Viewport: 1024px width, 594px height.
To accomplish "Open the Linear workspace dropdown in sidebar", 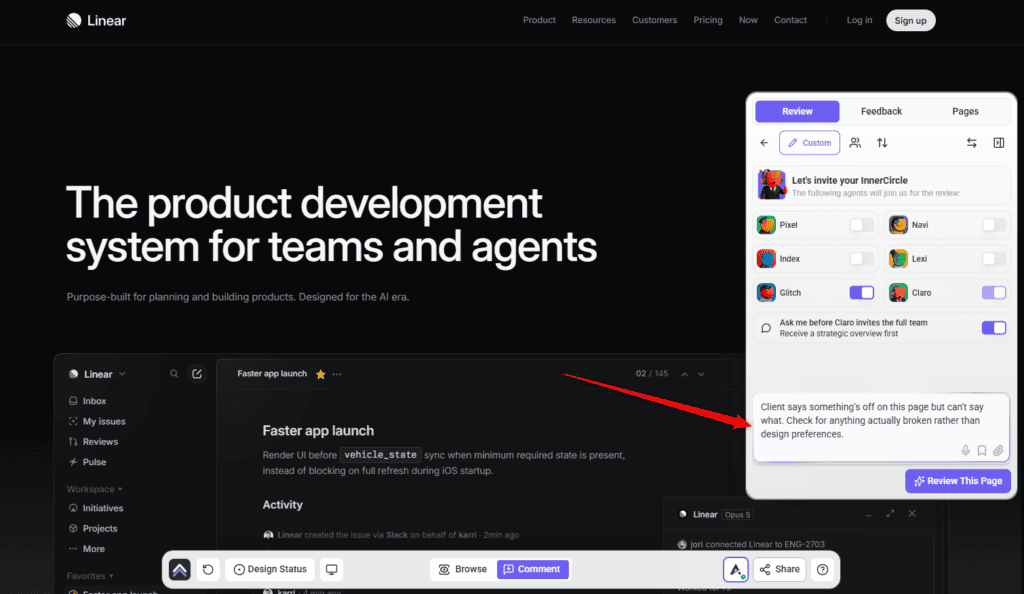I will [x=97, y=374].
